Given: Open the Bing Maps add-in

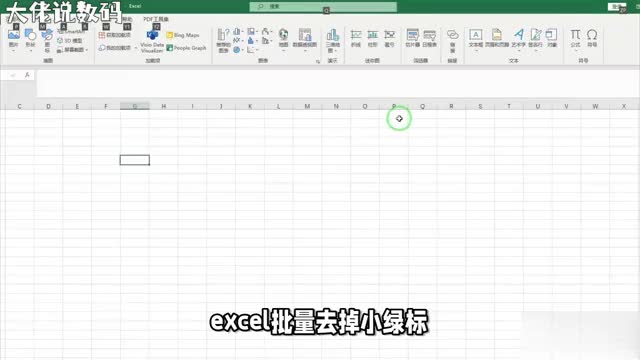Looking at the screenshot, I should click(x=183, y=35).
